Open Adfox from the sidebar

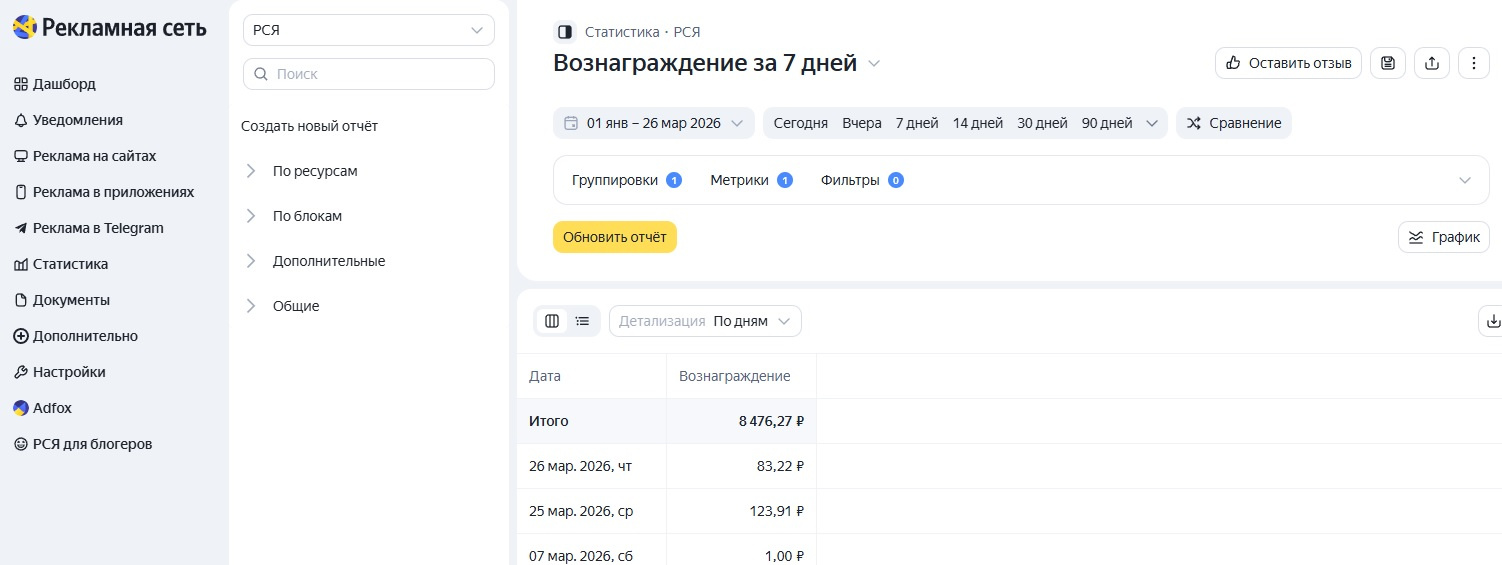coord(52,408)
